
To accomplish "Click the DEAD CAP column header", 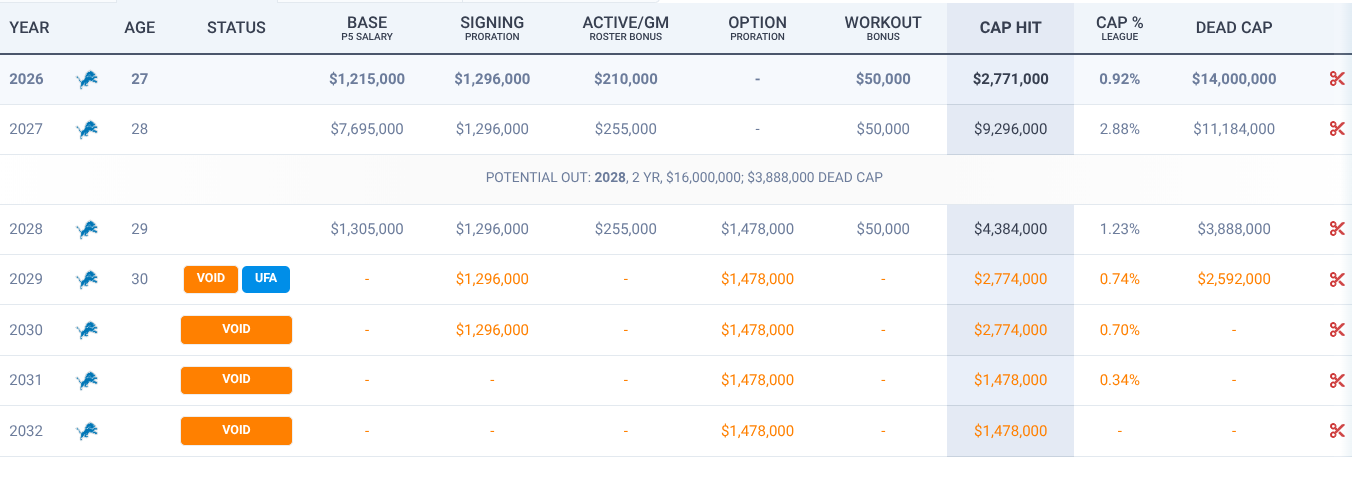I will coord(1234,27).
